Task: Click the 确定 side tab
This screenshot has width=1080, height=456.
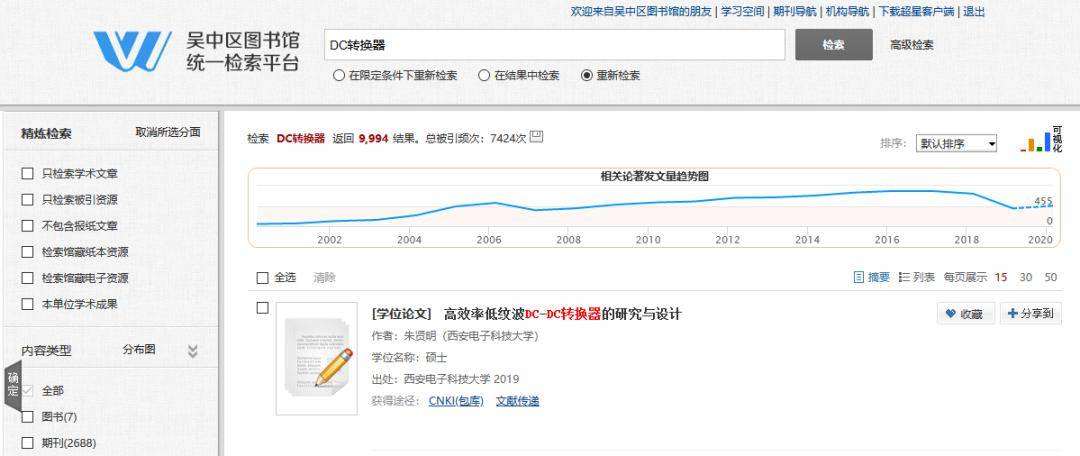Action: pyautogui.click(x=13, y=384)
